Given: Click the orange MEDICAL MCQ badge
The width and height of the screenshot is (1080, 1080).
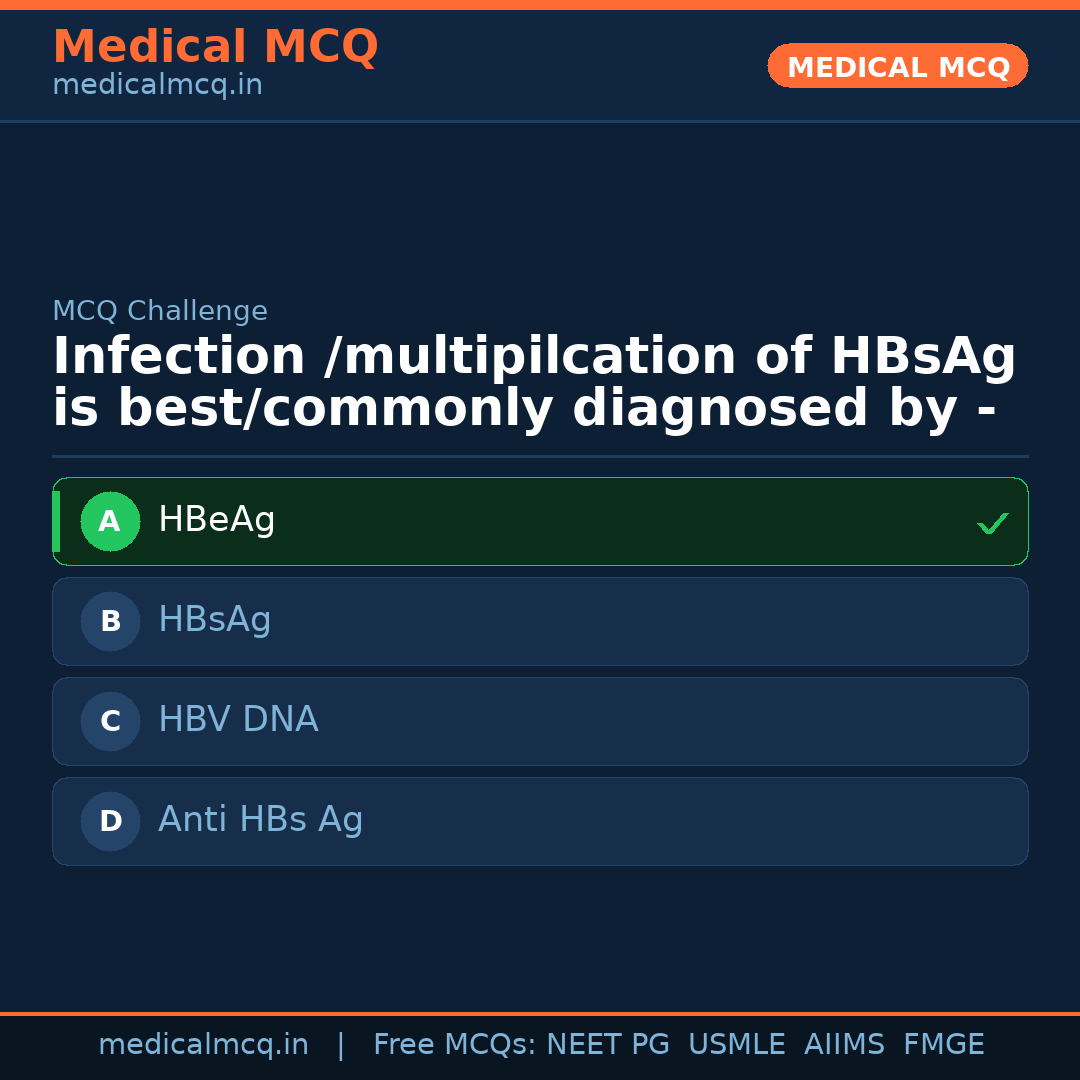Looking at the screenshot, I should [x=897, y=66].
